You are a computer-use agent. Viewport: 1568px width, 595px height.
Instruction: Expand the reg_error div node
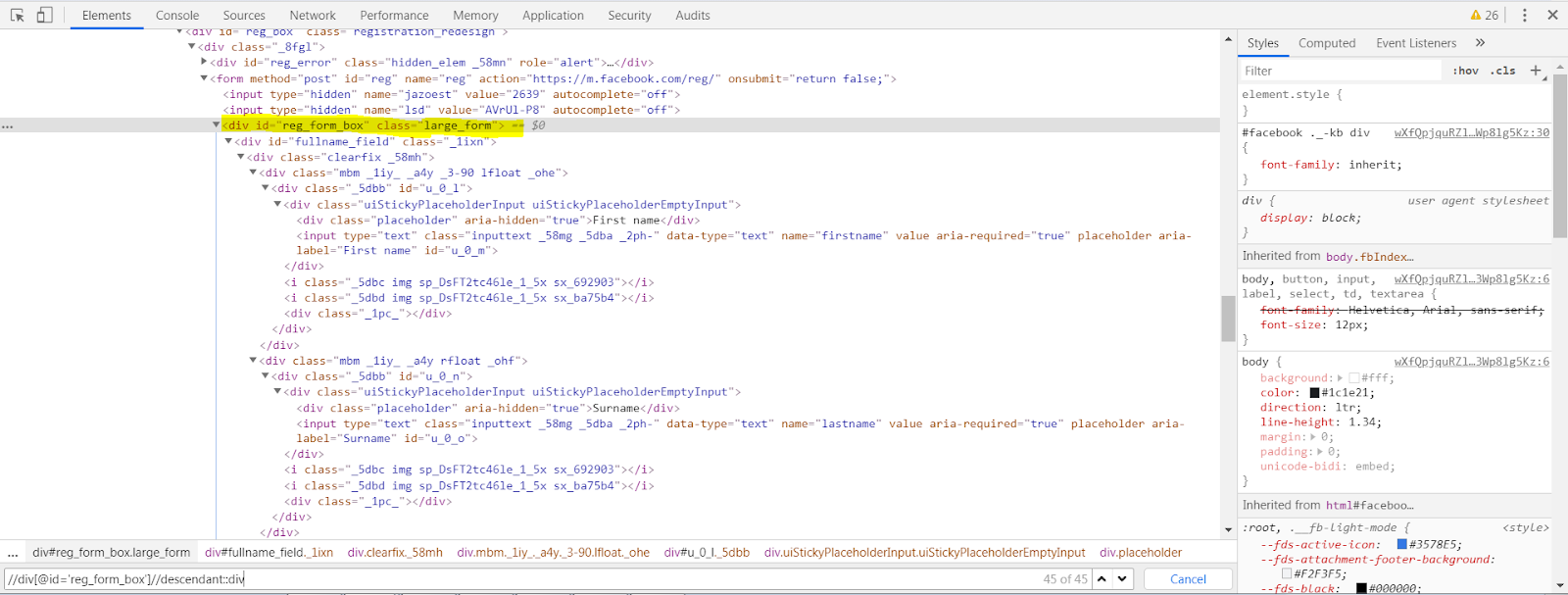(x=204, y=63)
